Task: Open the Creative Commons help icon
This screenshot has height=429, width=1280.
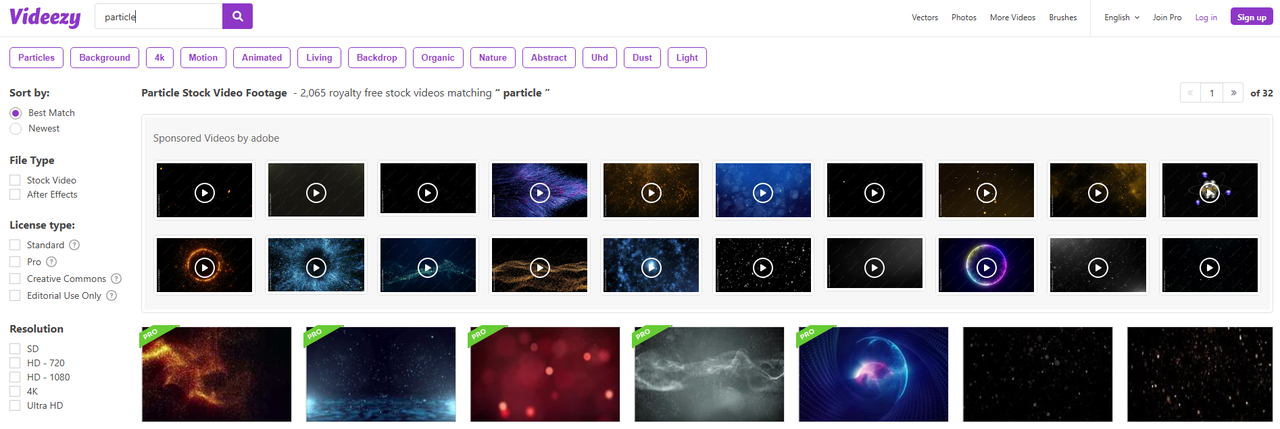Action: (x=116, y=279)
